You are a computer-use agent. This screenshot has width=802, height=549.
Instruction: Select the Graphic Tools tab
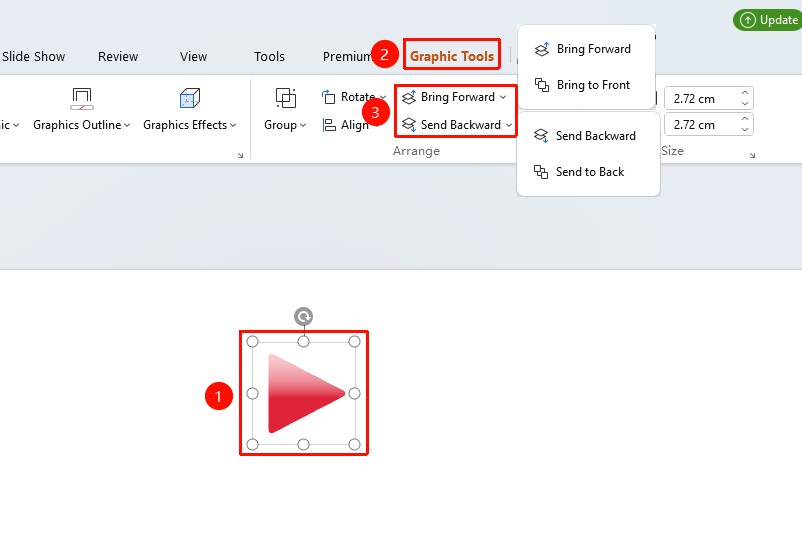pyautogui.click(x=452, y=56)
